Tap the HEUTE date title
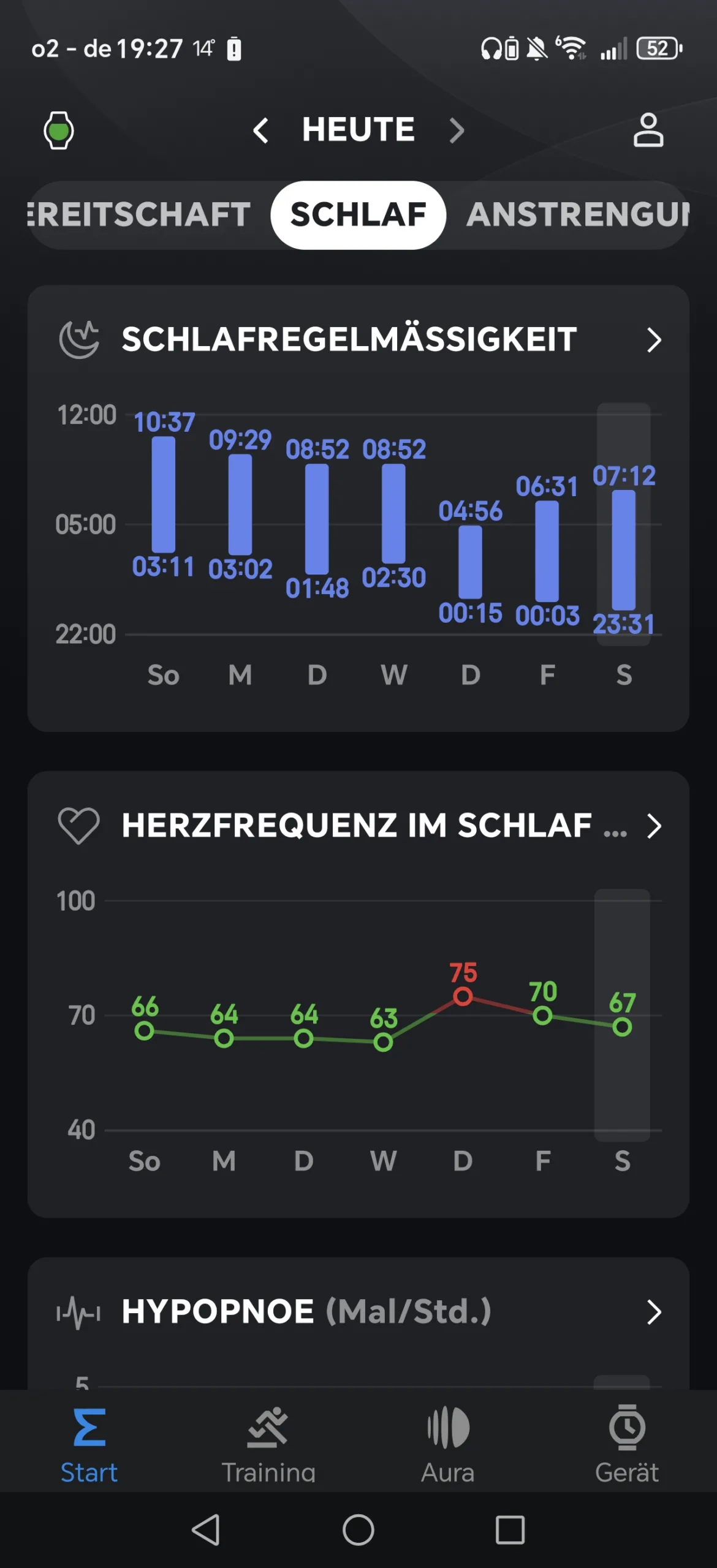The height and width of the screenshot is (1568, 717). tap(358, 130)
